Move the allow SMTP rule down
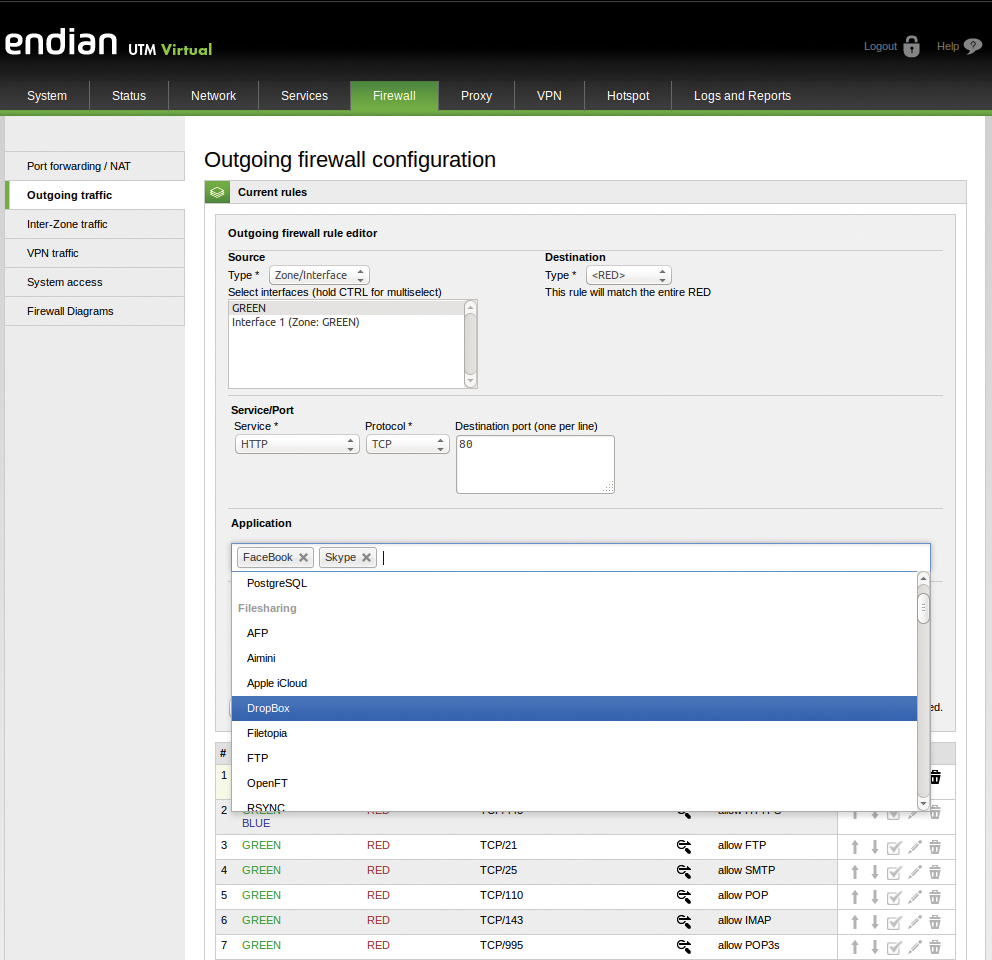The width and height of the screenshot is (992, 960). click(x=875, y=872)
